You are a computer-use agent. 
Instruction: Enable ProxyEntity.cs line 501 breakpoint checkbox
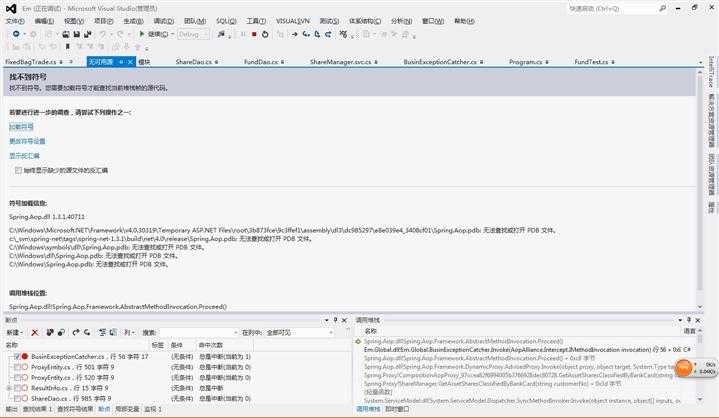click(x=17, y=367)
